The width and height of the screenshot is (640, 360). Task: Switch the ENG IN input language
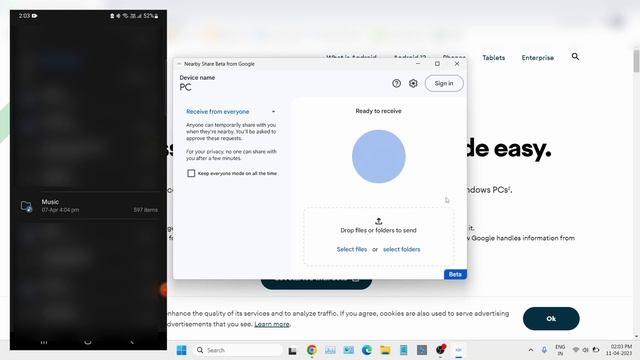560,350
